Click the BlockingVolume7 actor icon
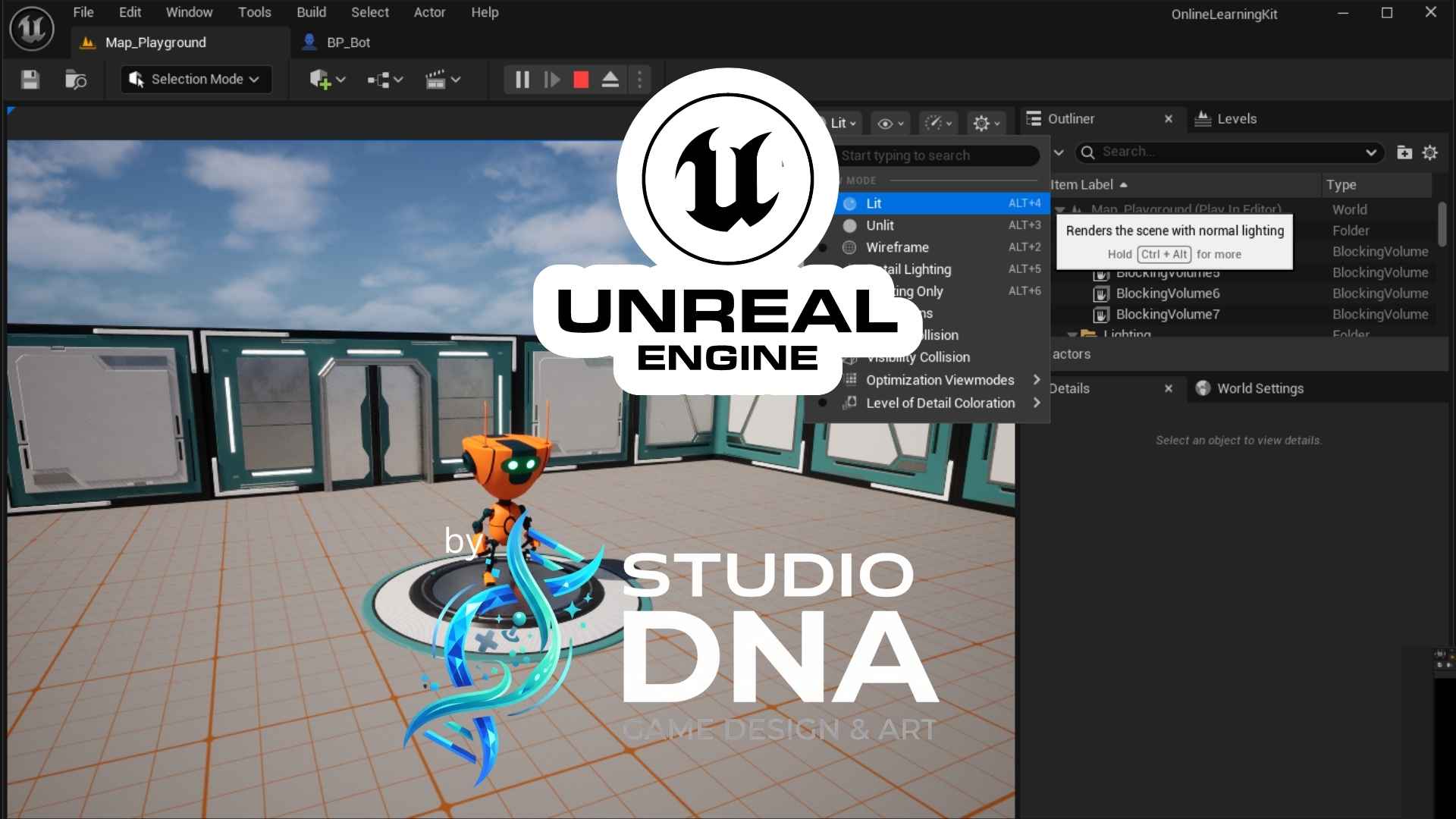This screenshot has height=819, width=1456. 1101,315
